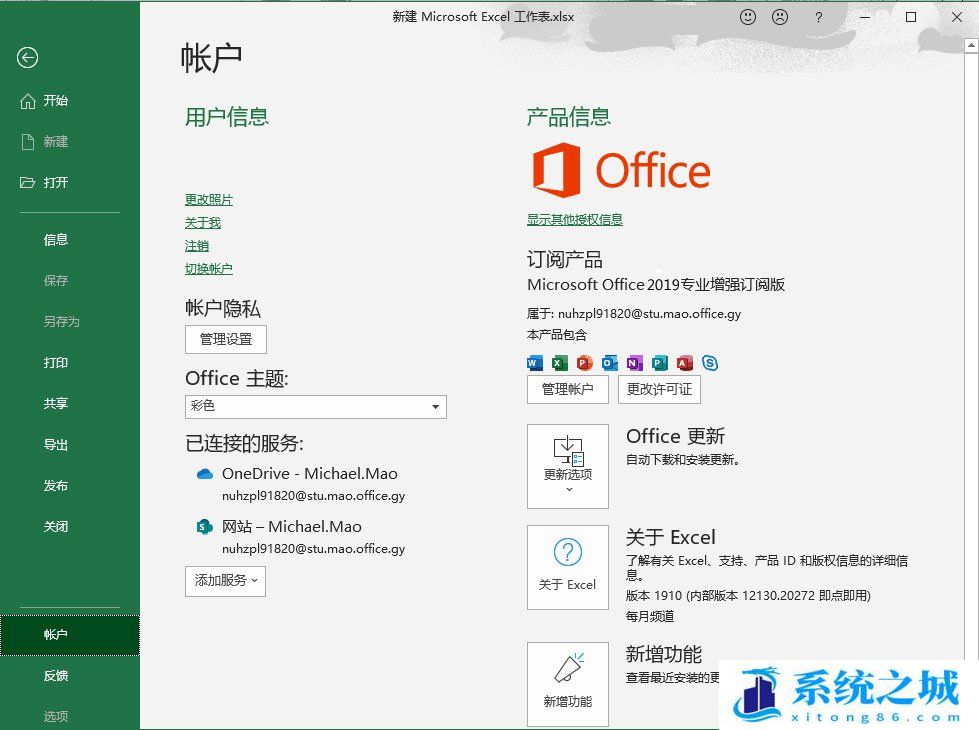Click the 更改照片 link
This screenshot has width=979, height=730.
pyautogui.click(x=209, y=200)
